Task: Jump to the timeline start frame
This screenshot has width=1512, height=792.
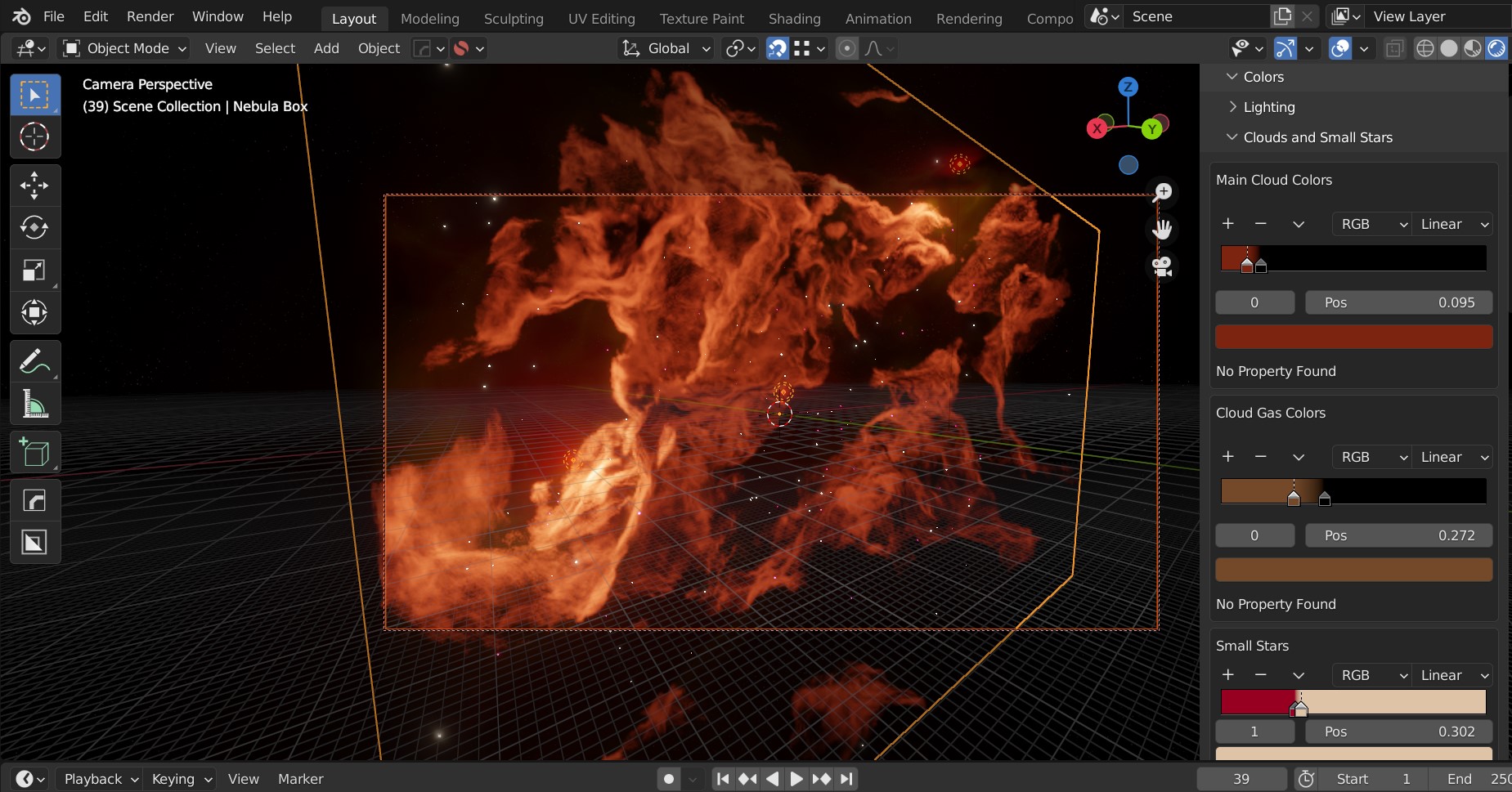Action: (x=723, y=779)
